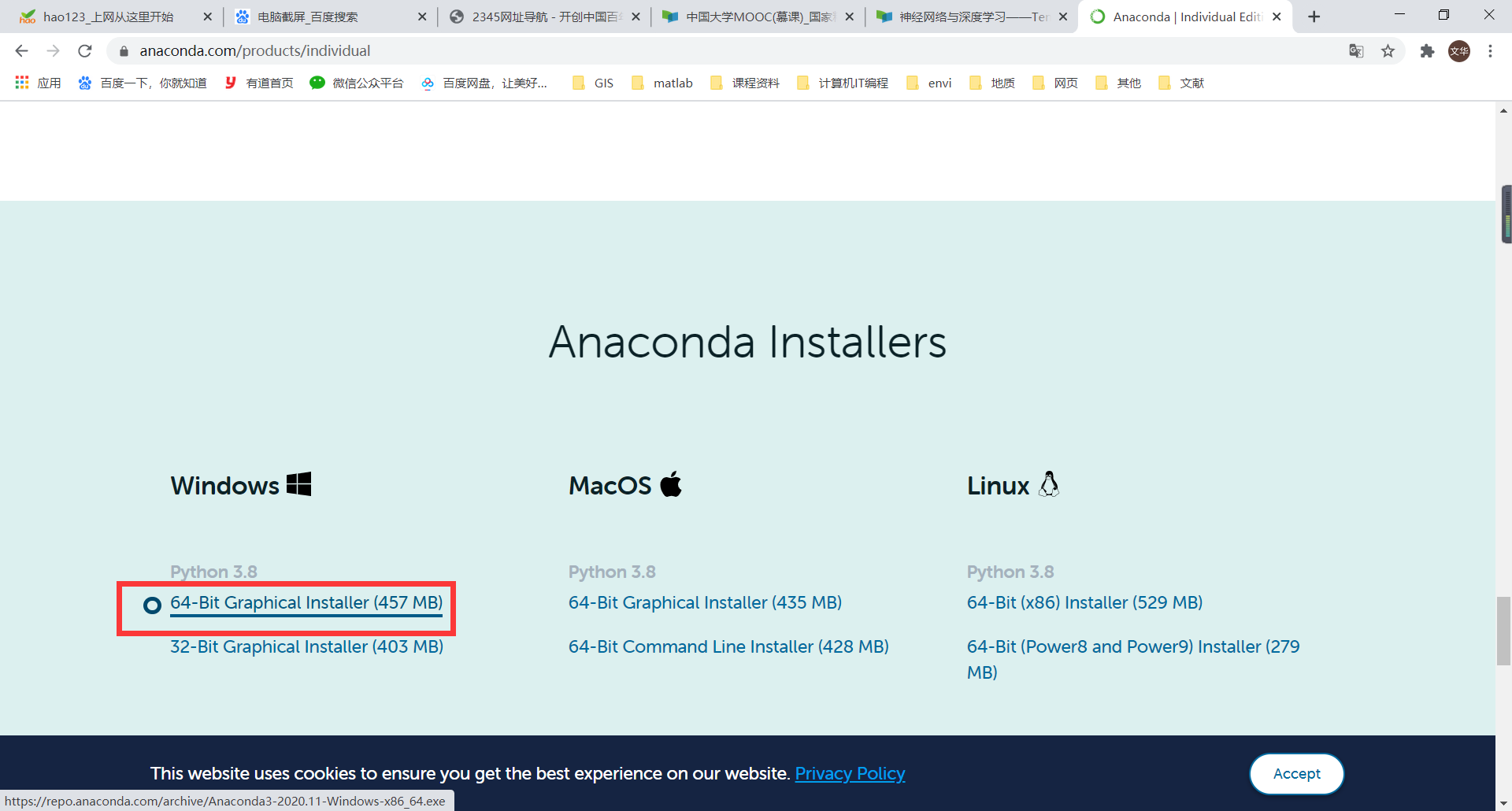Open the Chrome profile avatar
Screen dimensions: 1512x811
1459,51
